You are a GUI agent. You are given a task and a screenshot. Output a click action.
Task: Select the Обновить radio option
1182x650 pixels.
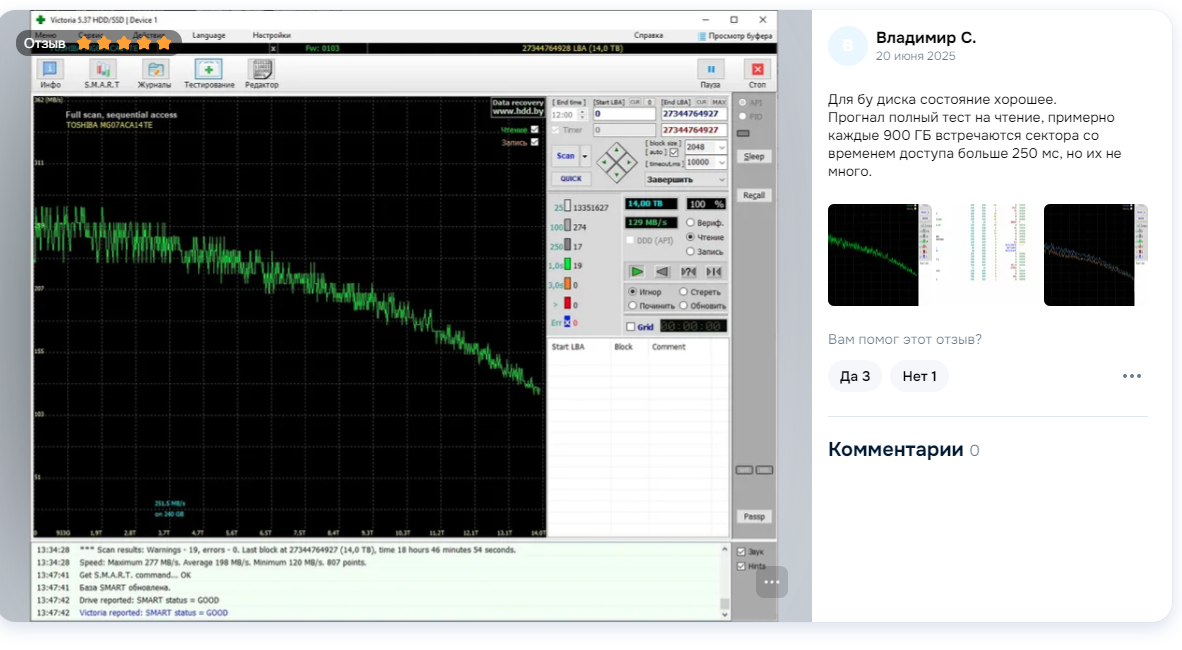coord(683,305)
